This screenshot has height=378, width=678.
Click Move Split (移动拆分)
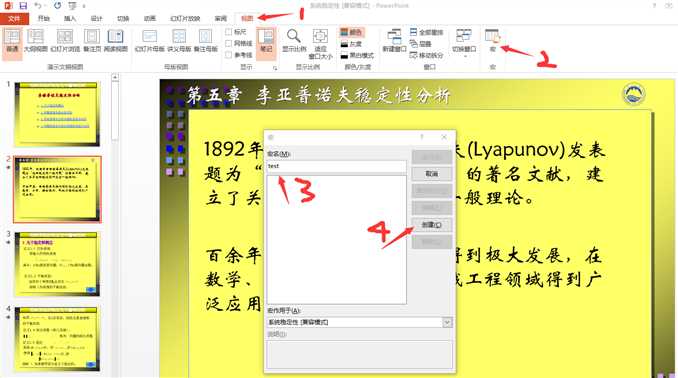tap(426, 55)
